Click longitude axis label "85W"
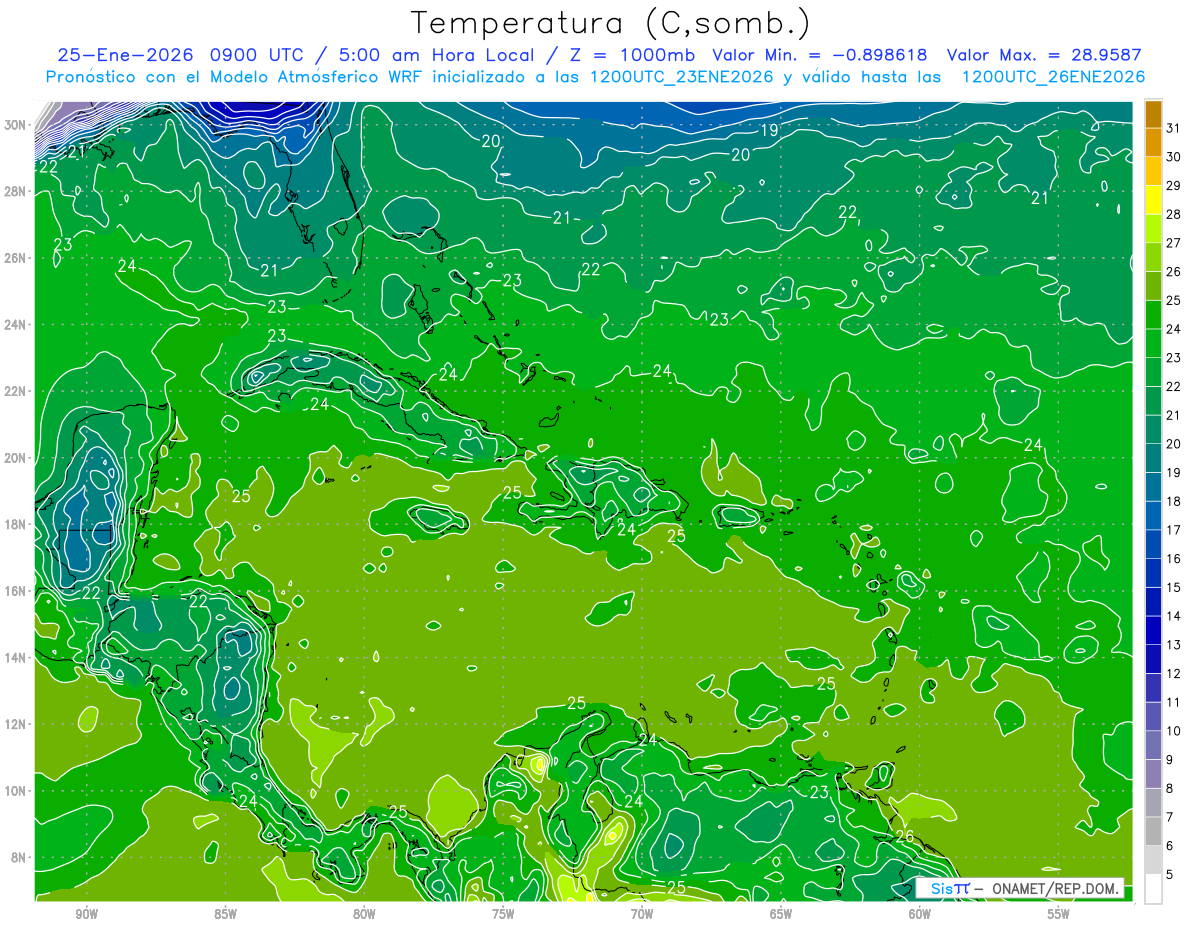 point(225,914)
